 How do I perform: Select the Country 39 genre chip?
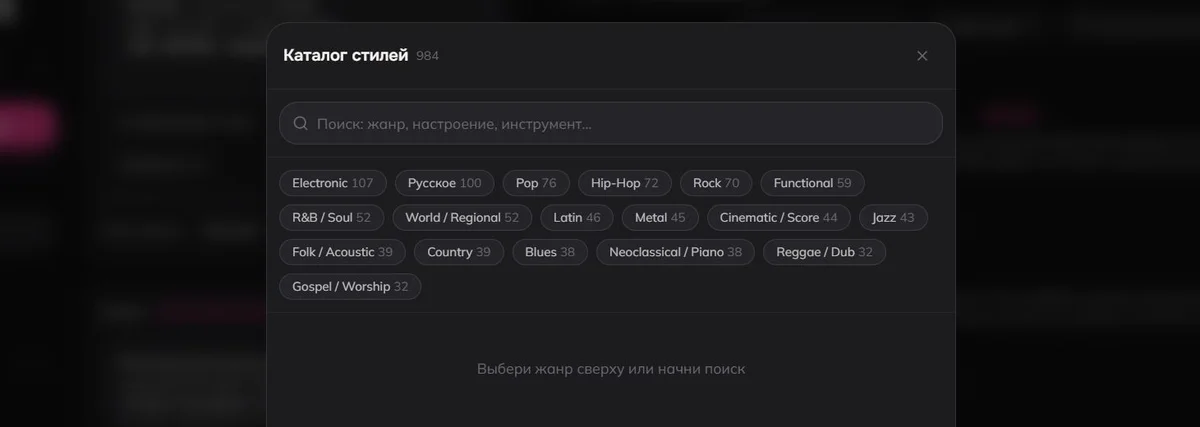click(459, 252)
